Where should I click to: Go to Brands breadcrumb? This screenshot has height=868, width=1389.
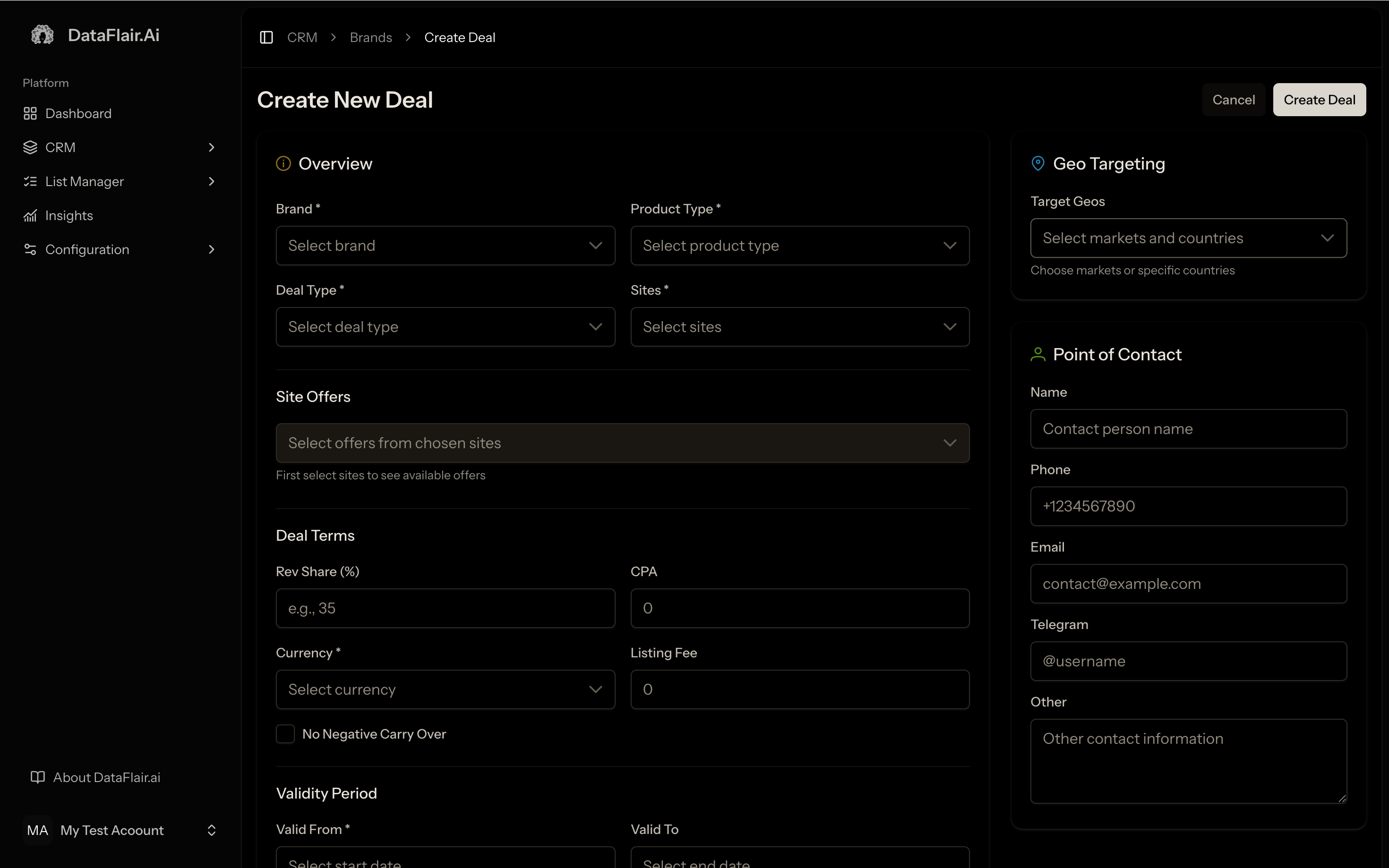coord(370,37)
